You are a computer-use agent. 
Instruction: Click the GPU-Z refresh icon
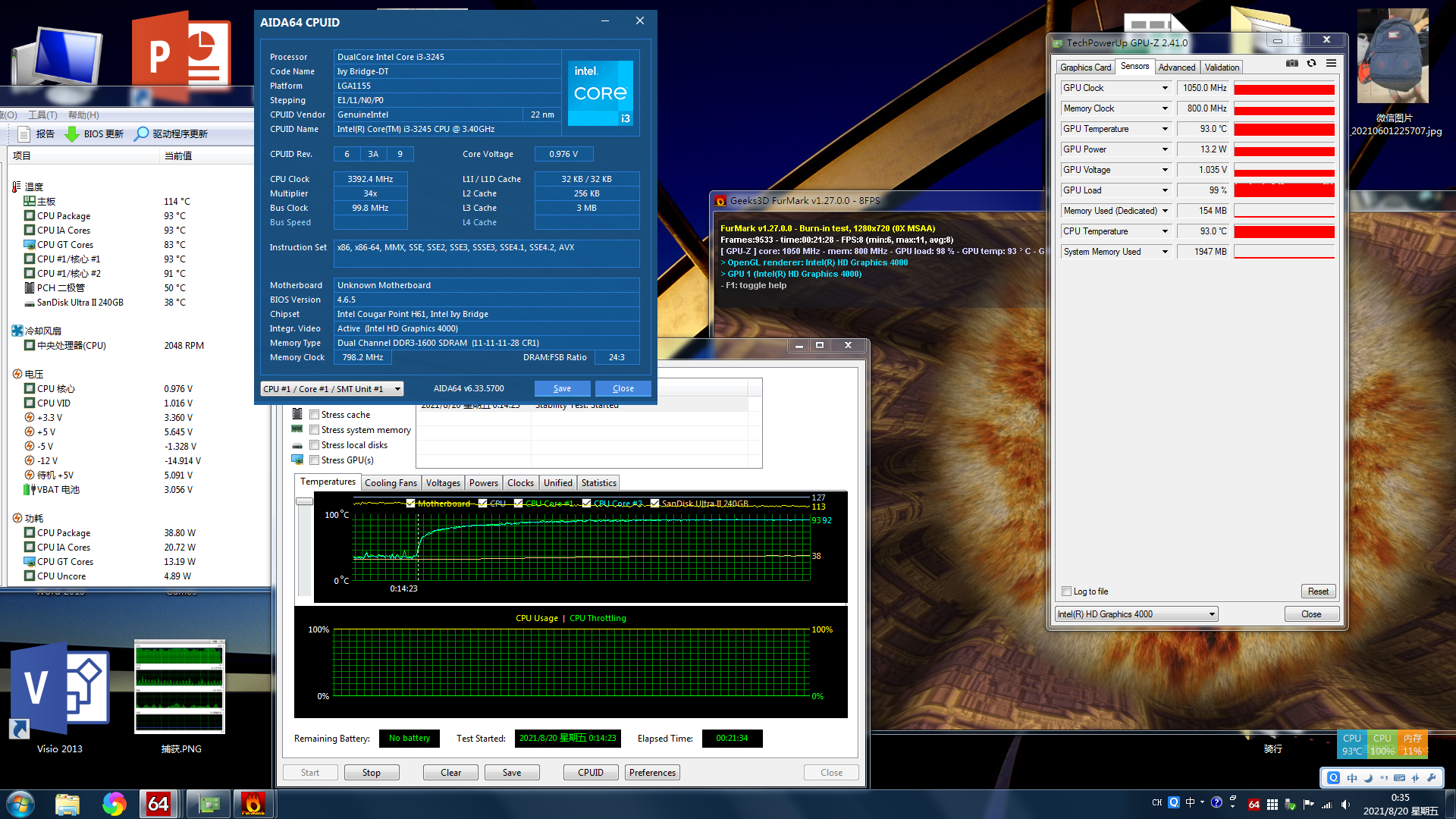coord(1311,64)
